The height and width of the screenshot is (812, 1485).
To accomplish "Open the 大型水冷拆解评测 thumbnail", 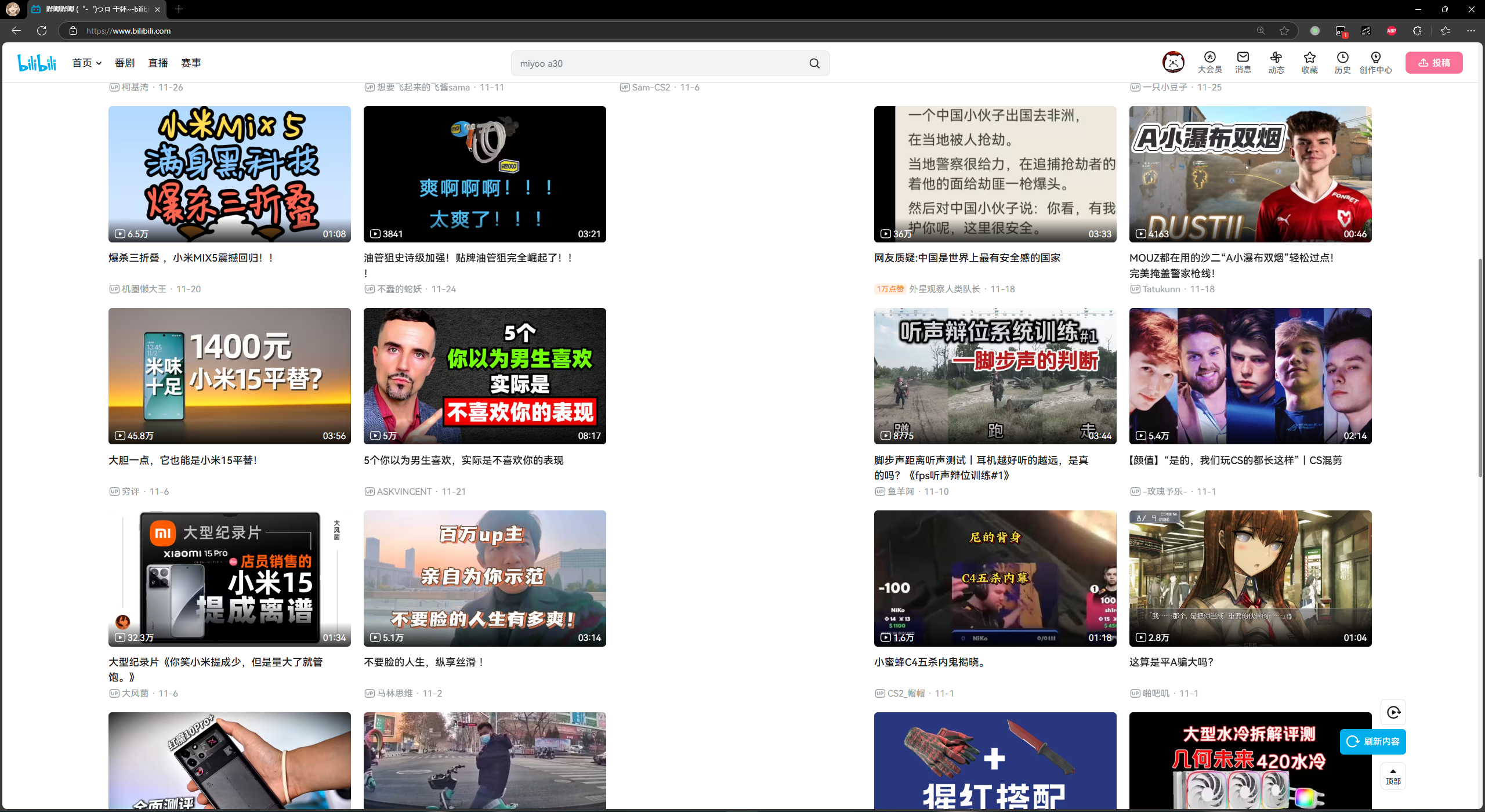I will tap(1250, 760).
